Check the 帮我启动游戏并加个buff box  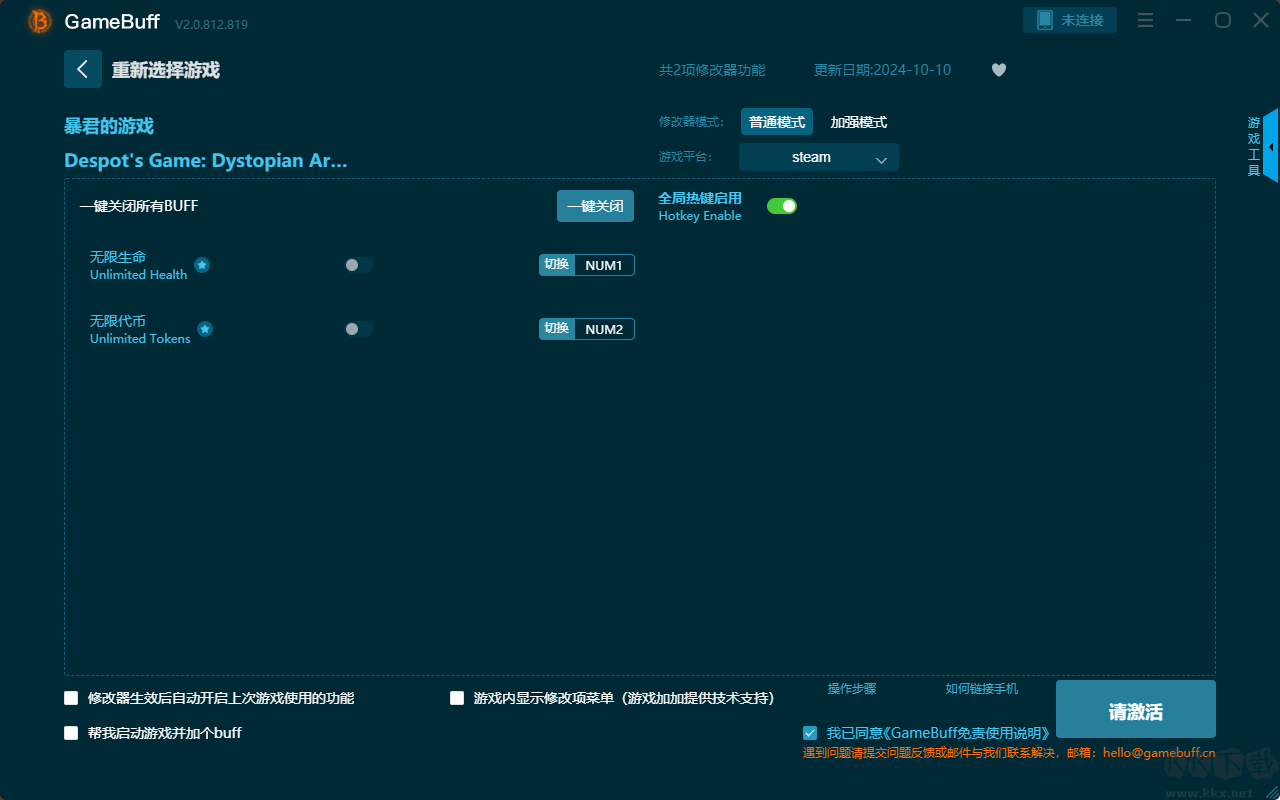tap(71, 733)
